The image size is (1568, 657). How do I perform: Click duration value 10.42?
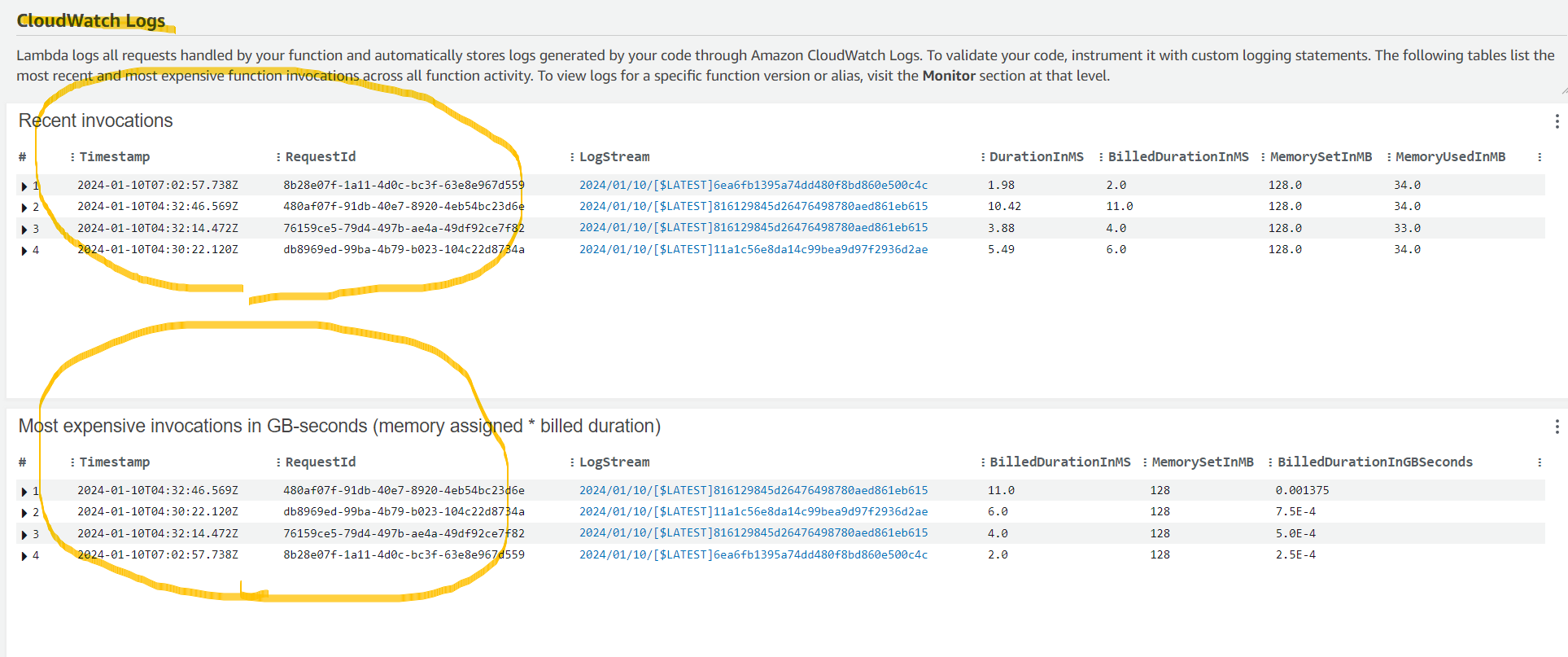(1004, 207)
